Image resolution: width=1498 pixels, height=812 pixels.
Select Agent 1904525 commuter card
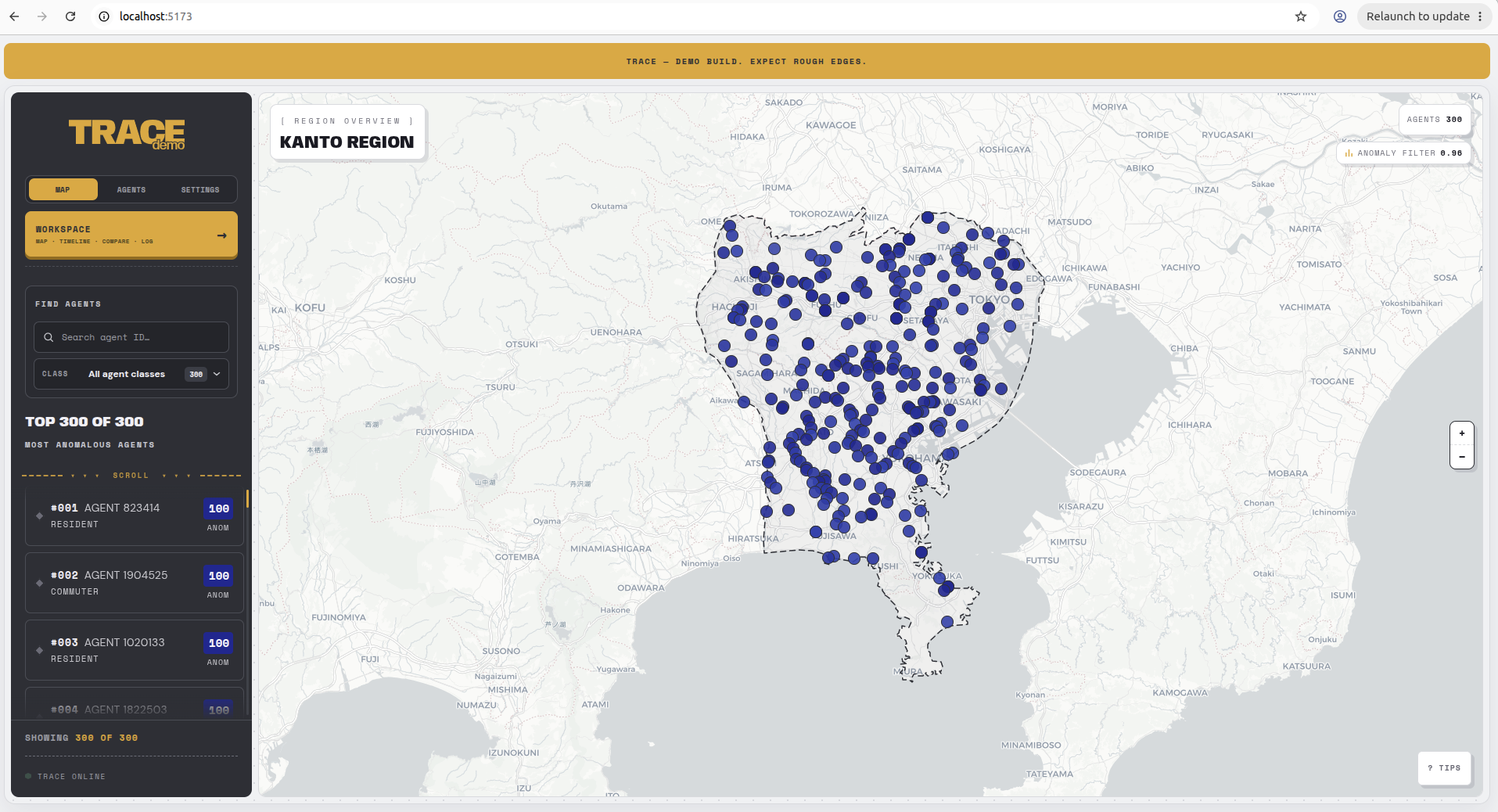(134, 584)
